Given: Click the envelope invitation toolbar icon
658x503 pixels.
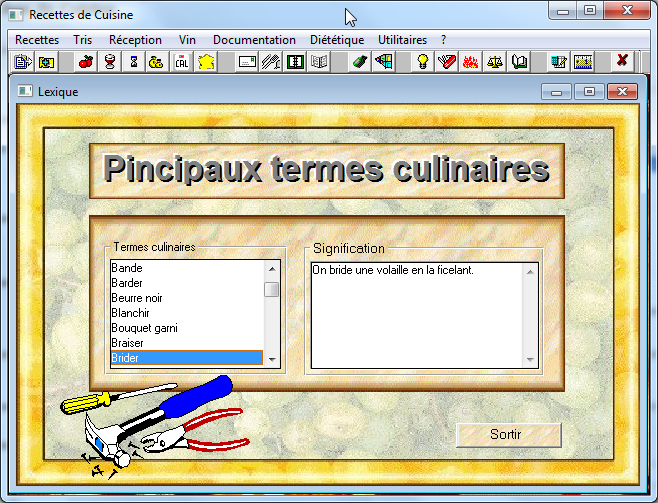Looking at the screenshot, I should click(247, 62).
